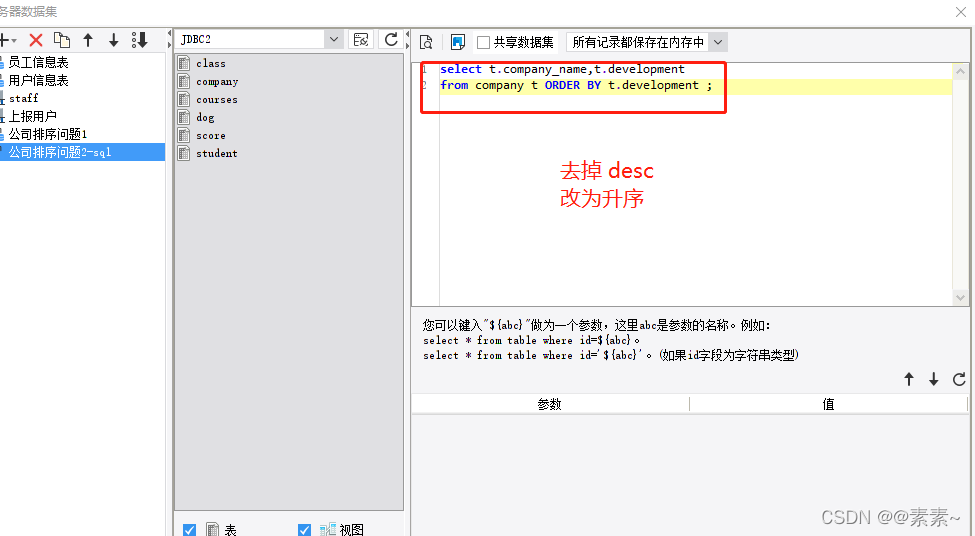Image resolution: width=975 pixels, height=536 pixels.
Task: Click the preview query icon
Action: click(x=426, y=42)
